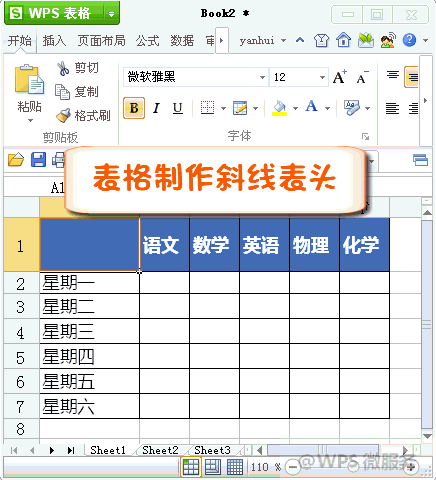Screen dimensions: 436x480
Task: Select the 语文 header cell
Action: 164,244
